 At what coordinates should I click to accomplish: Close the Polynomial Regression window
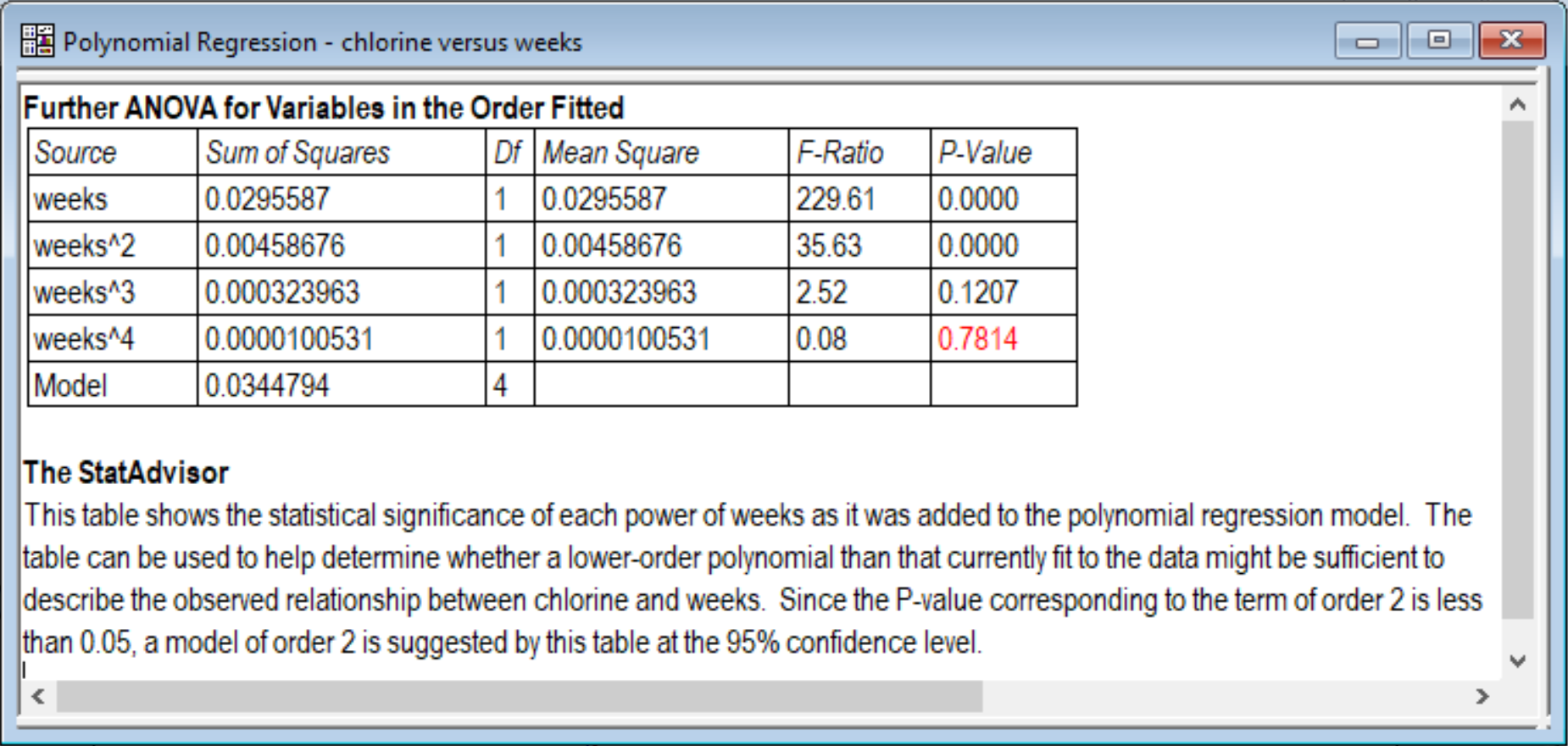point(1511,41)
